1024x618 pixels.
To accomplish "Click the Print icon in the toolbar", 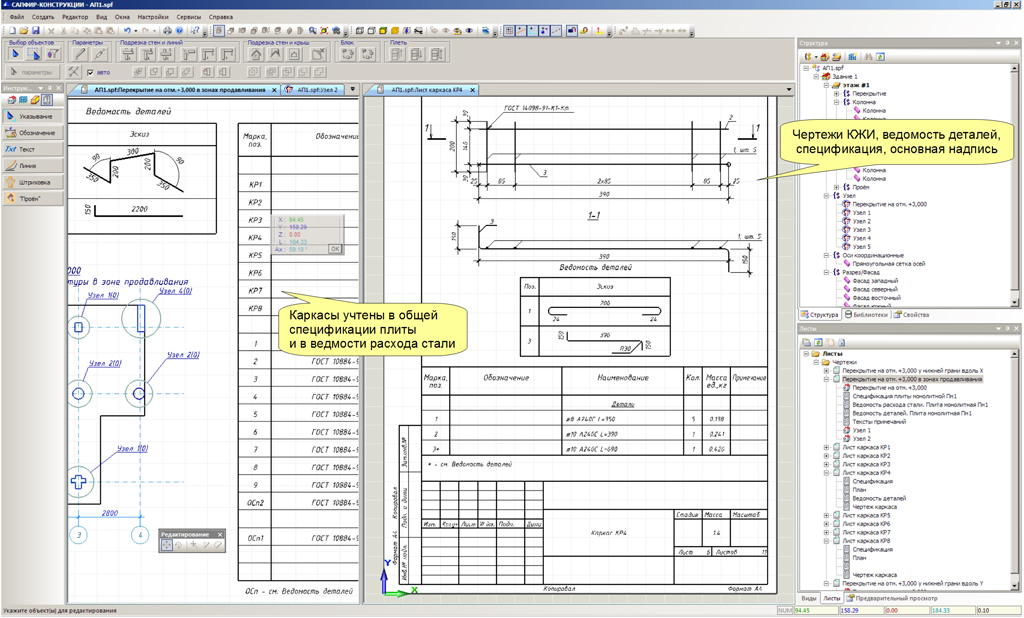I will coord(165,31).
